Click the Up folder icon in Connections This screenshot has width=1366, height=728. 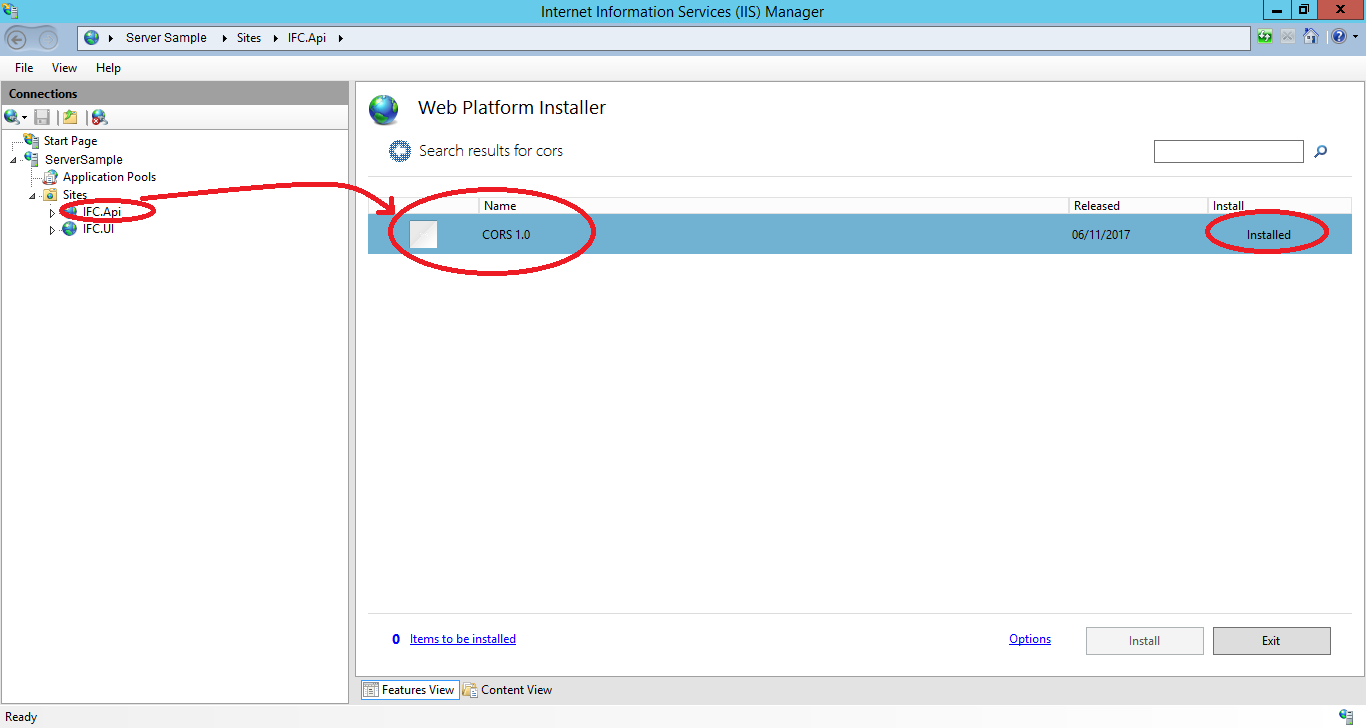70,117
